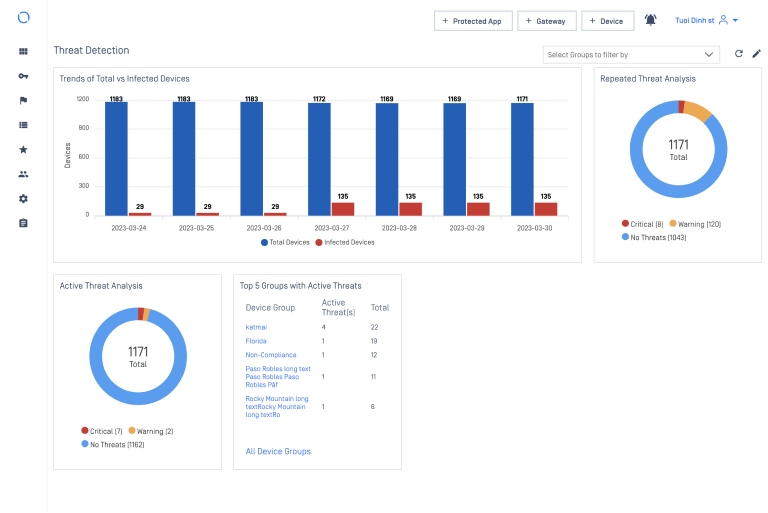The width and height of the screenshot is (768, 513).
Task: Click the Add Device button
Action: 607,21
